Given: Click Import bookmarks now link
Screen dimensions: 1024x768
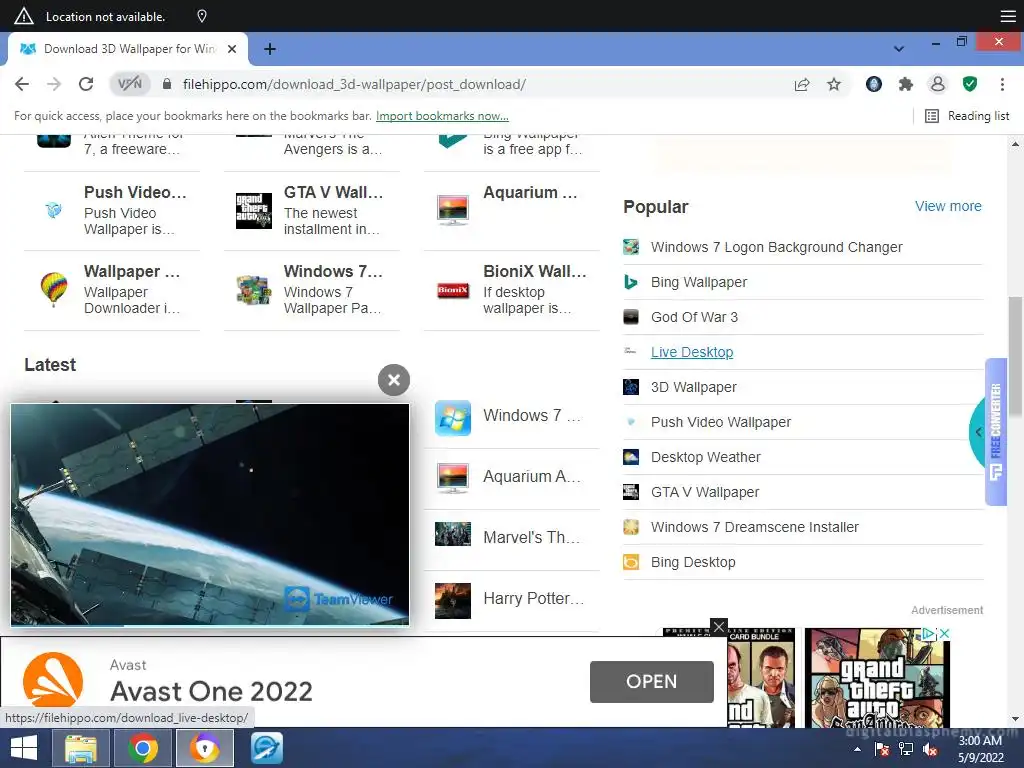Looking at the screenshot, I should tap(442, 116).
